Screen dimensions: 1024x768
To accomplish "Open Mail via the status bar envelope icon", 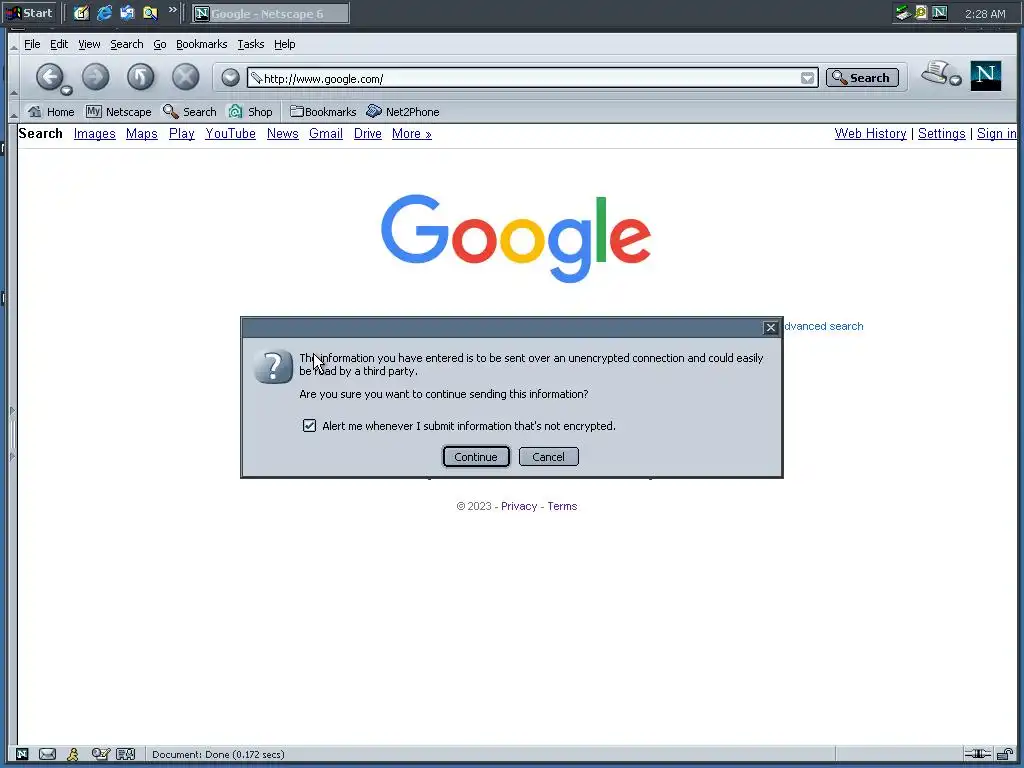I will pos(48,754).
